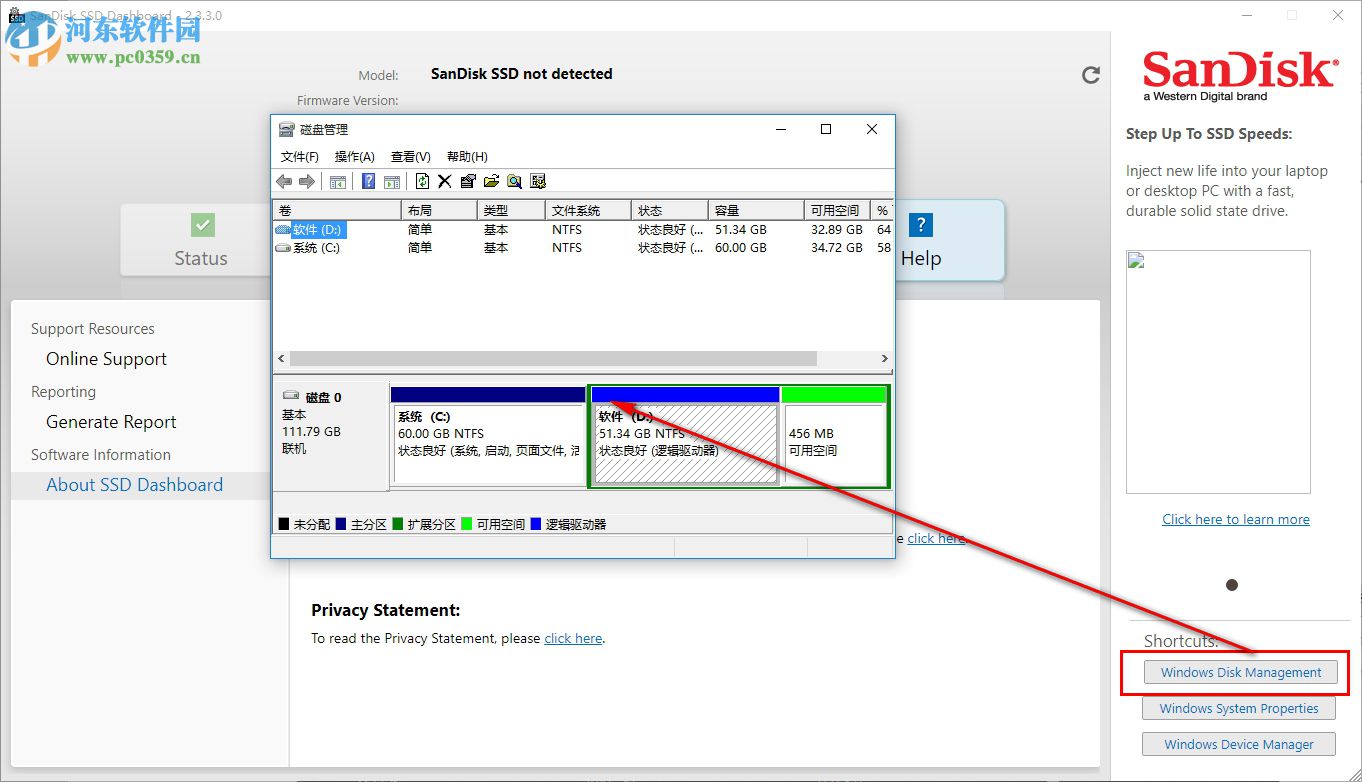Click the 34.72 GB free space cell

pos(837,248)
